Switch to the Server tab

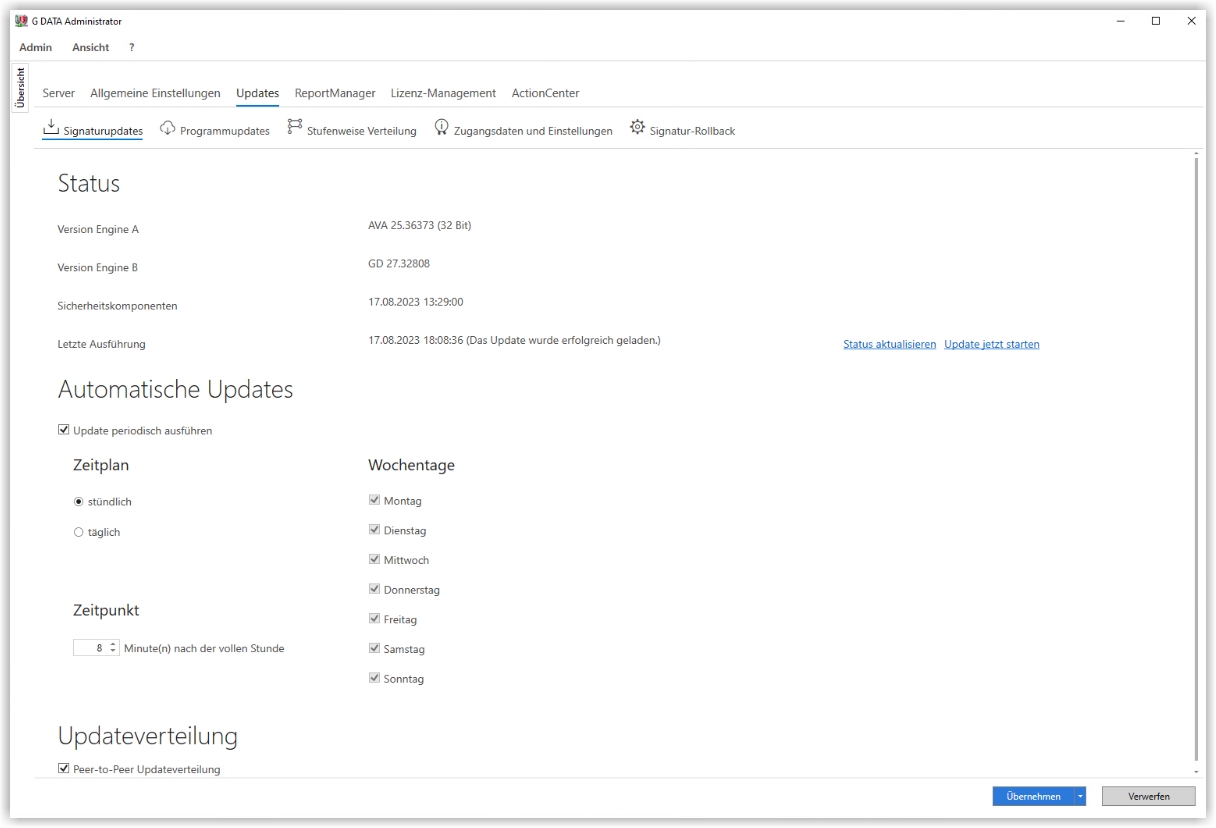[x=58, y=93]
